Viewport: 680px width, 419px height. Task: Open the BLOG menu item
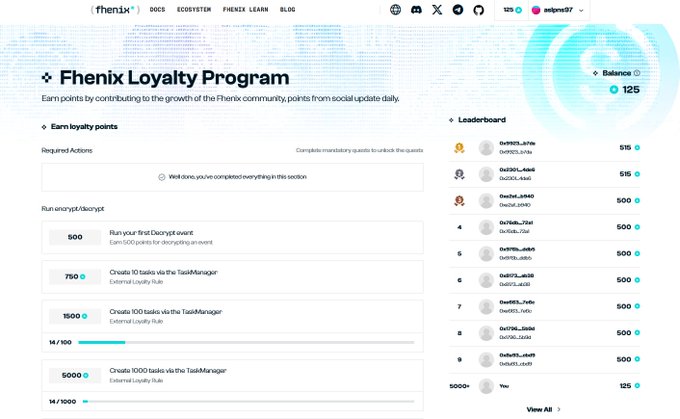288,10
